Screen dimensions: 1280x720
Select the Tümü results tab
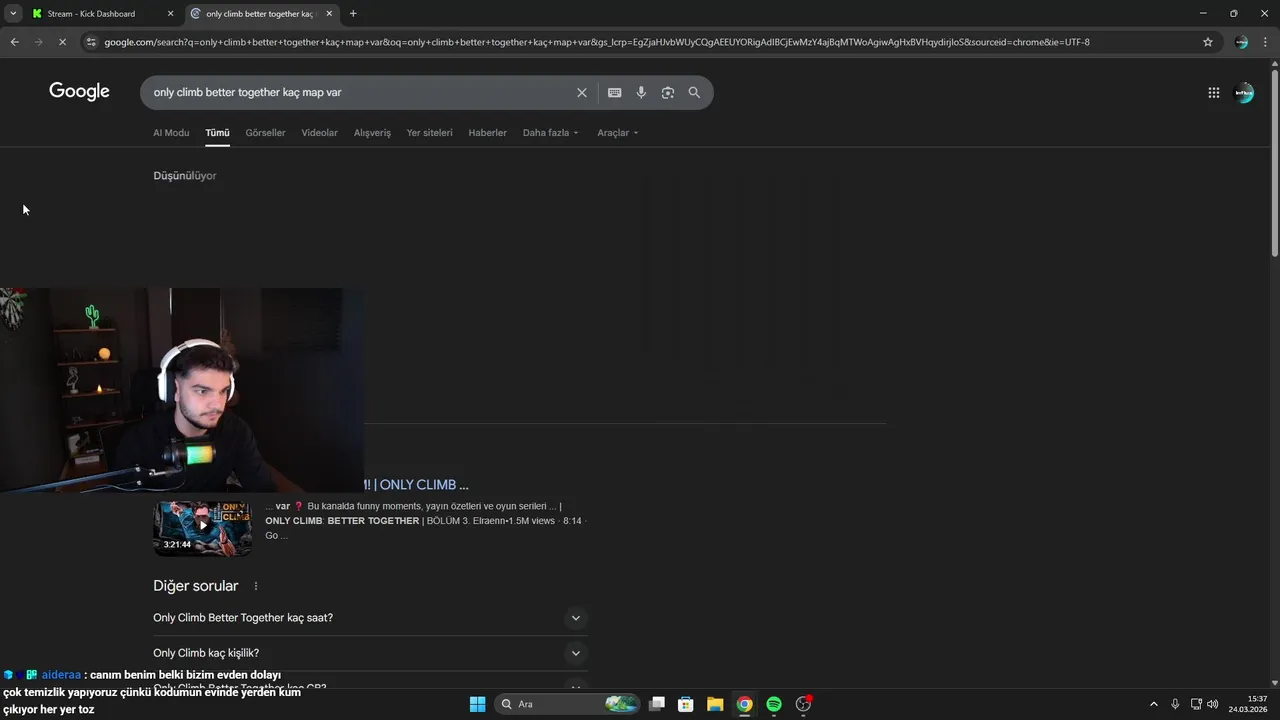pos(217,133)
